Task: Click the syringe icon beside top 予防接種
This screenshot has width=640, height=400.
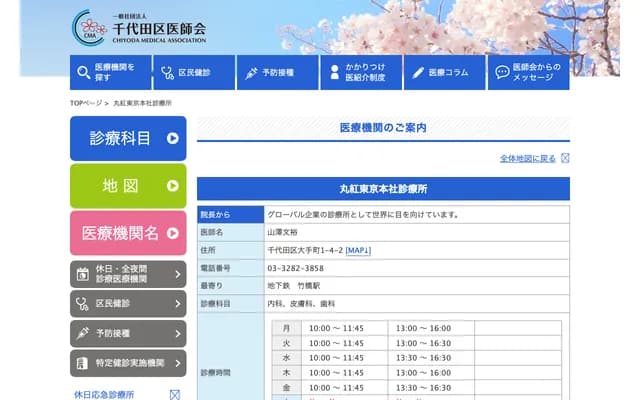Action: click(249, 73)
